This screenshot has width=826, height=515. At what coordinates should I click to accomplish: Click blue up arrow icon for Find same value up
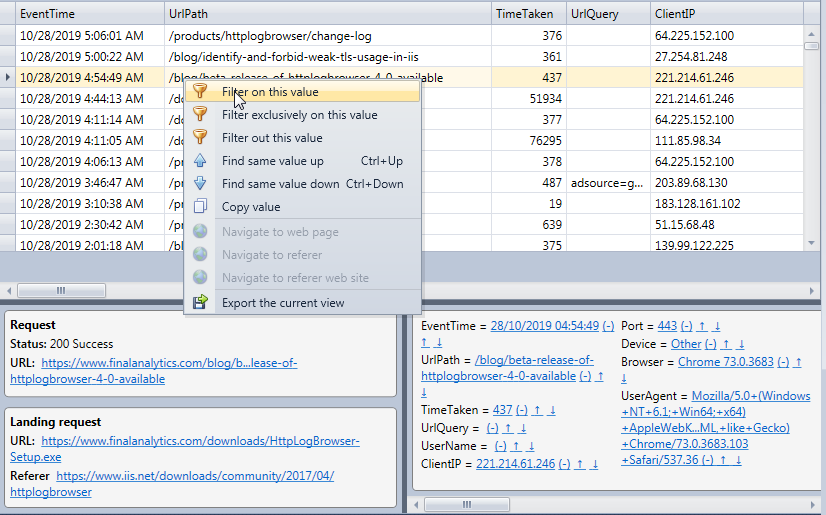pyautogui.click(x=200, y=161)
